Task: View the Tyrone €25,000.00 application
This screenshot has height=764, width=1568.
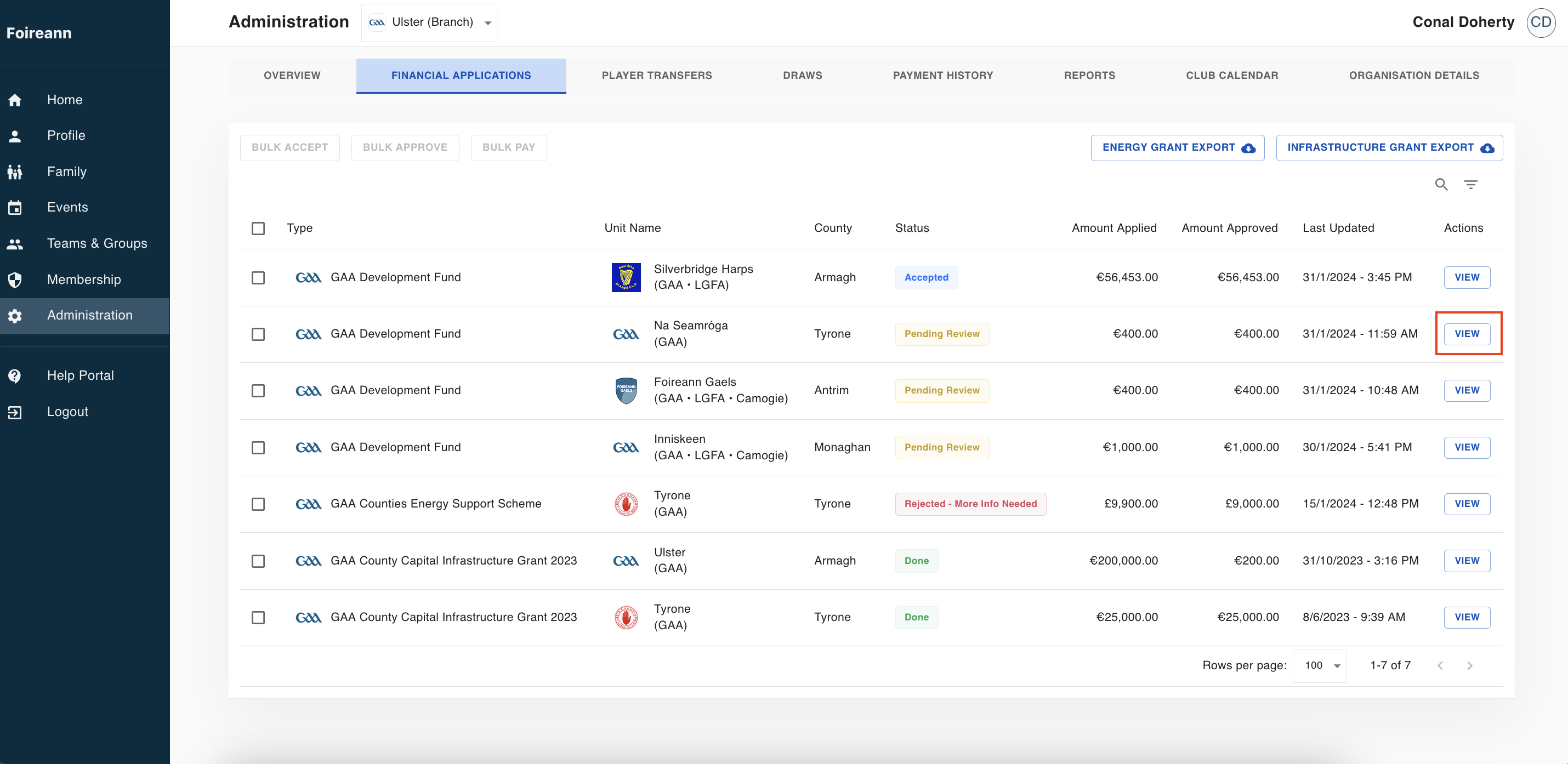Action: (1467, 618)
